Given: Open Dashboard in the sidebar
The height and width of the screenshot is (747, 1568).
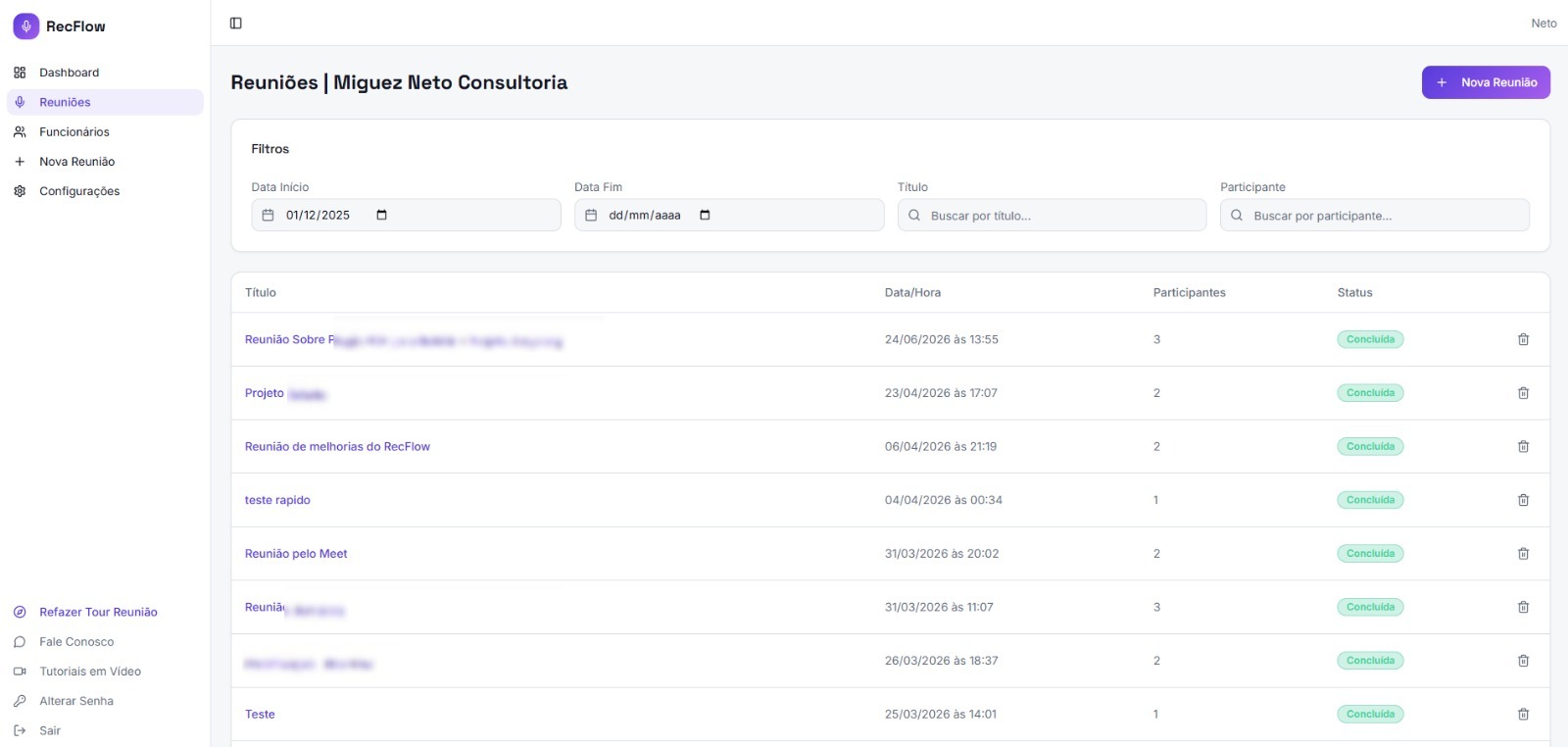Looking at the screenshot, I should point(105,73).
